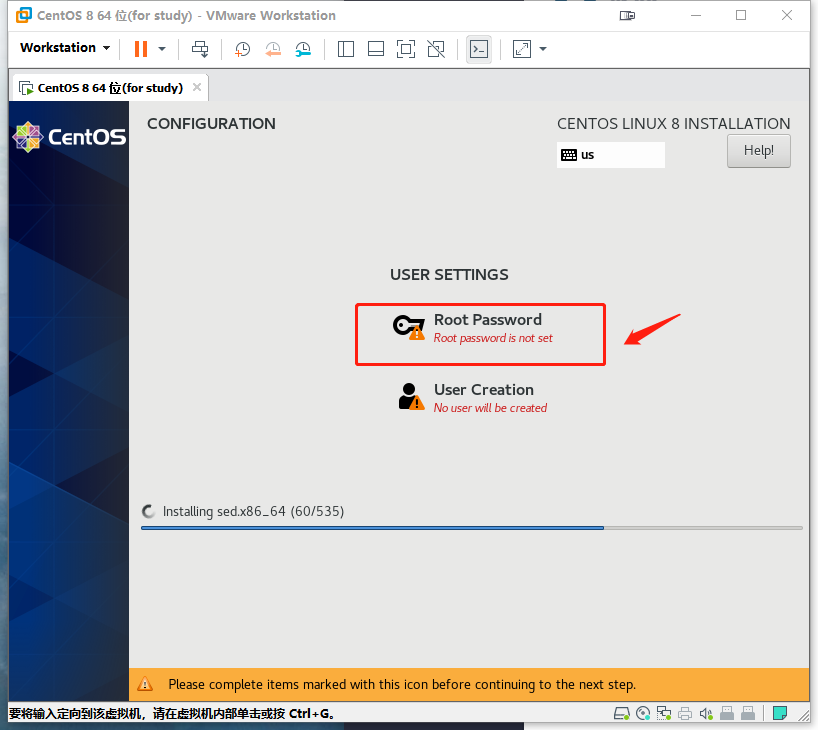Screen dimensions: 818x730
Task: Click the CONFIGURATION heading
Action: coord(211,124)
